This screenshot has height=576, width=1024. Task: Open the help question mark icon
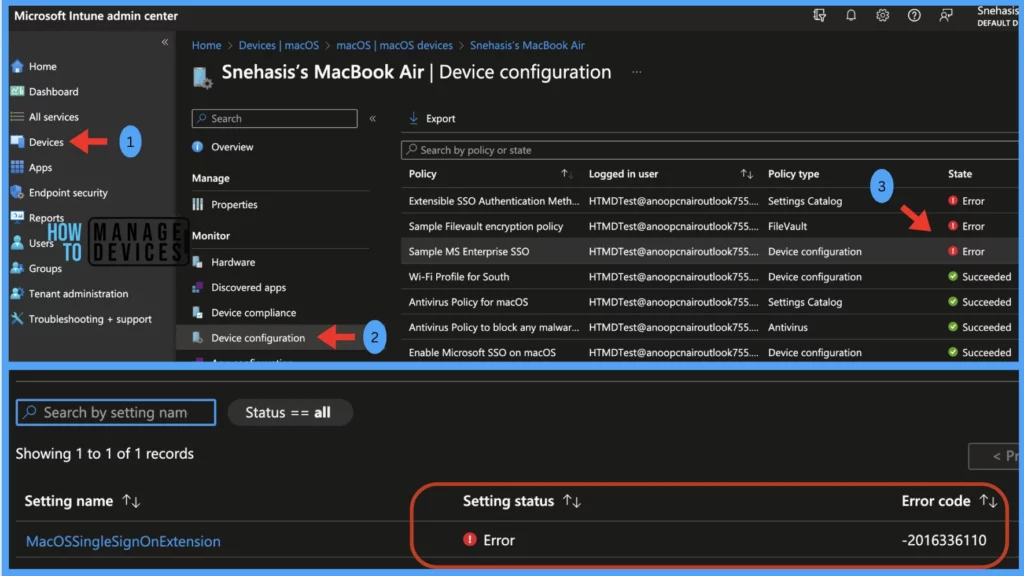(914, 15)
